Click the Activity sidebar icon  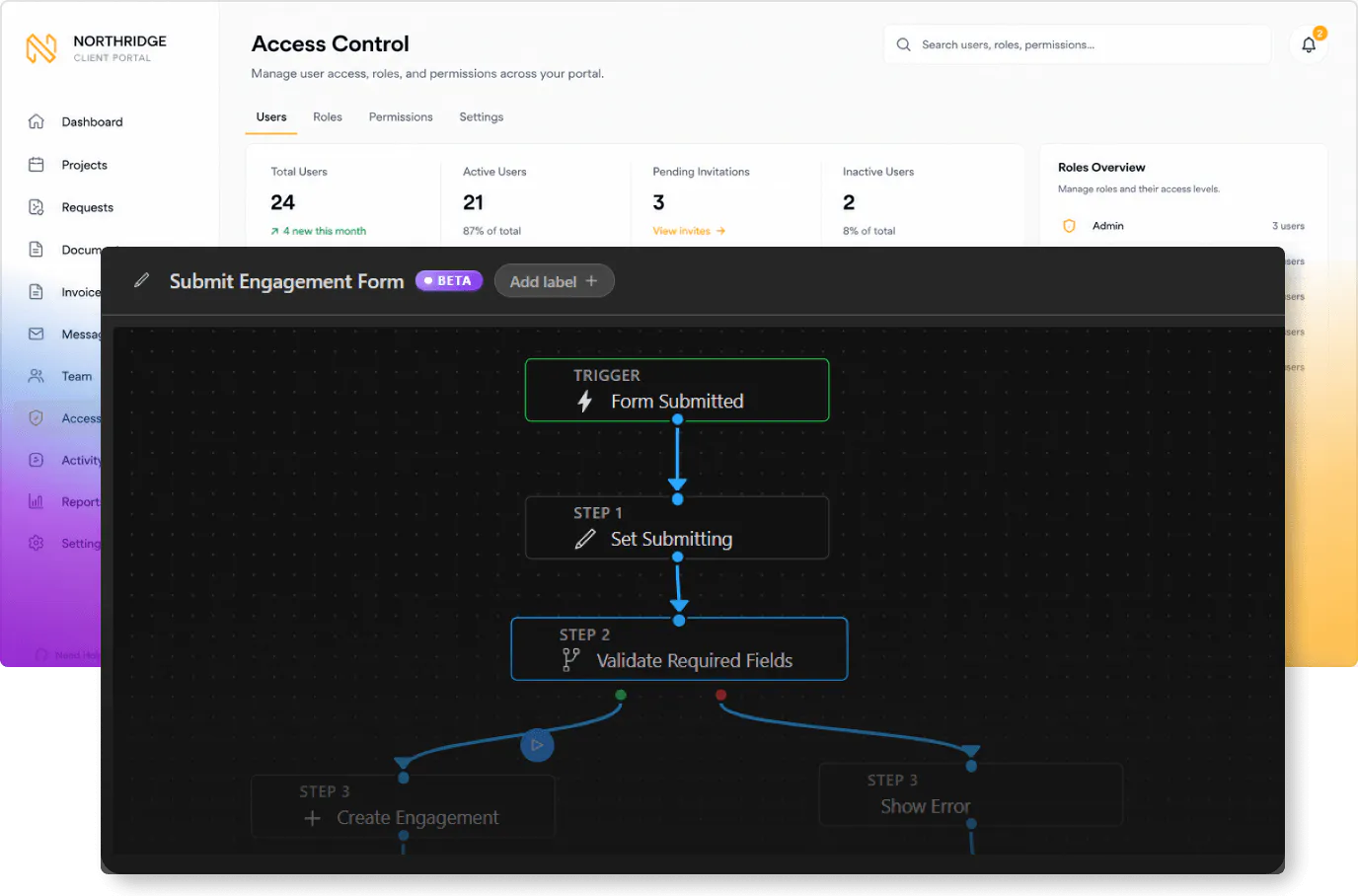(37, 460)
